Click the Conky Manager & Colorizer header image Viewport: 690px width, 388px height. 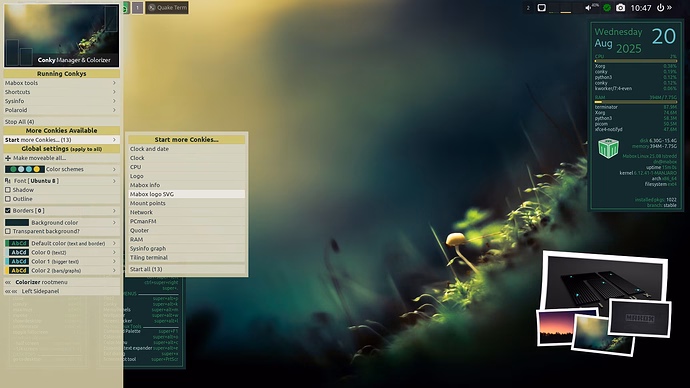(x=62, y=36)
